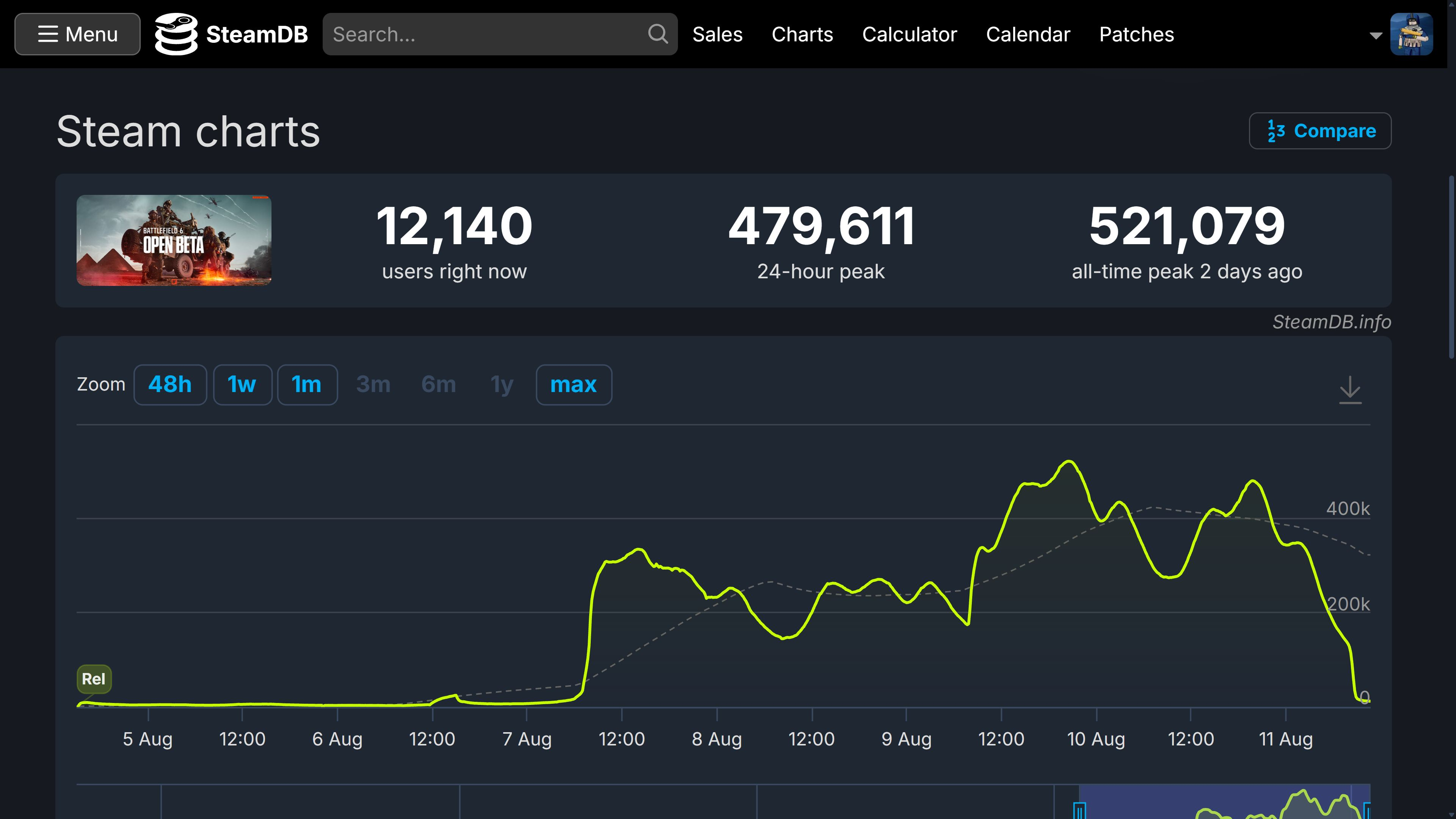Click the Compare numbers icon
This screenshot has width=1456, height=819.
coord(1276,131)
